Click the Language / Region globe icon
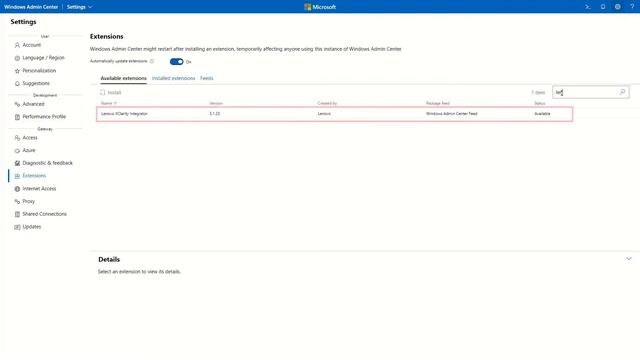Screen dimensions: 640x360 (x=17, y=58)
